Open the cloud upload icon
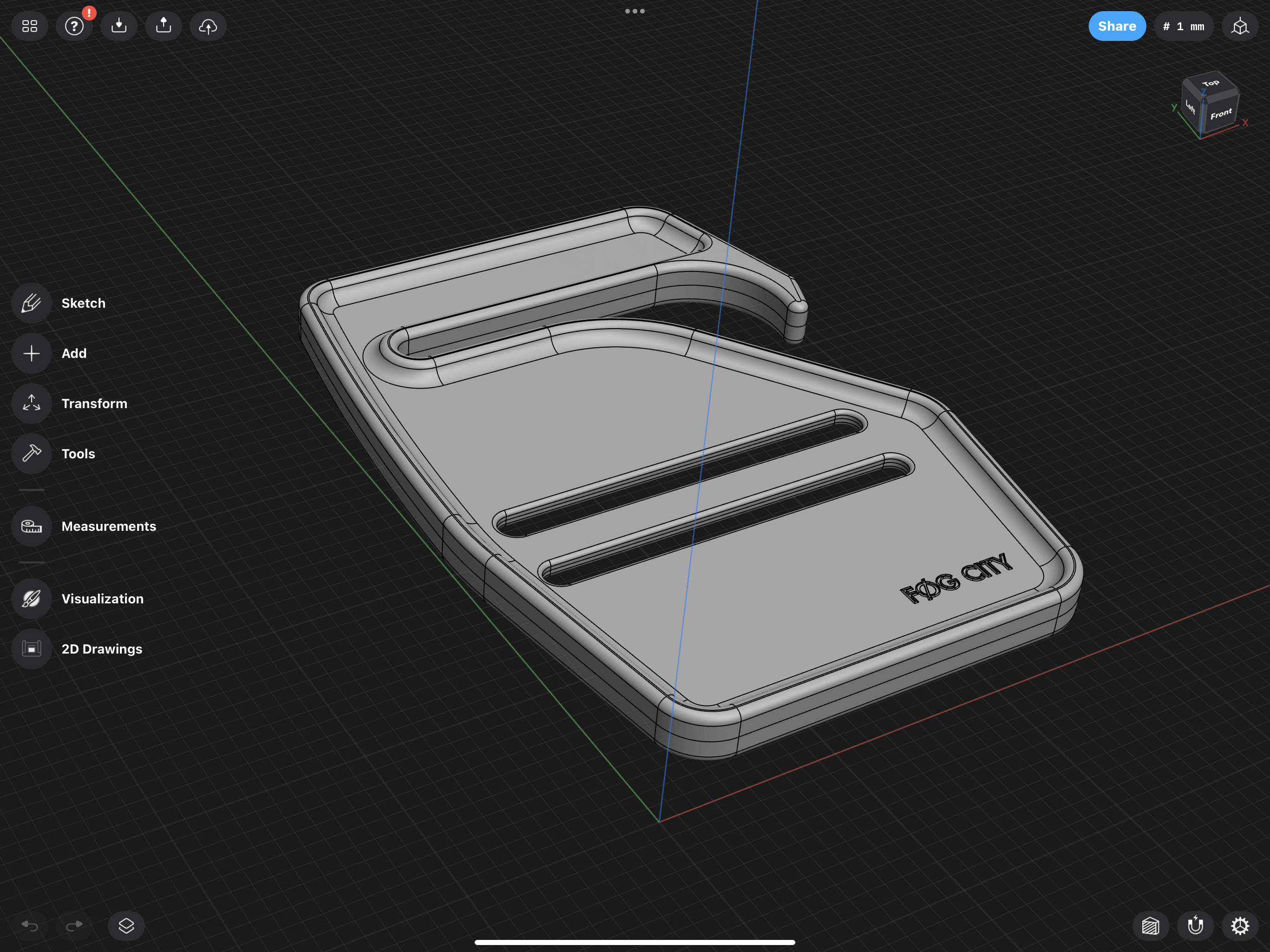 click(208, 26)
